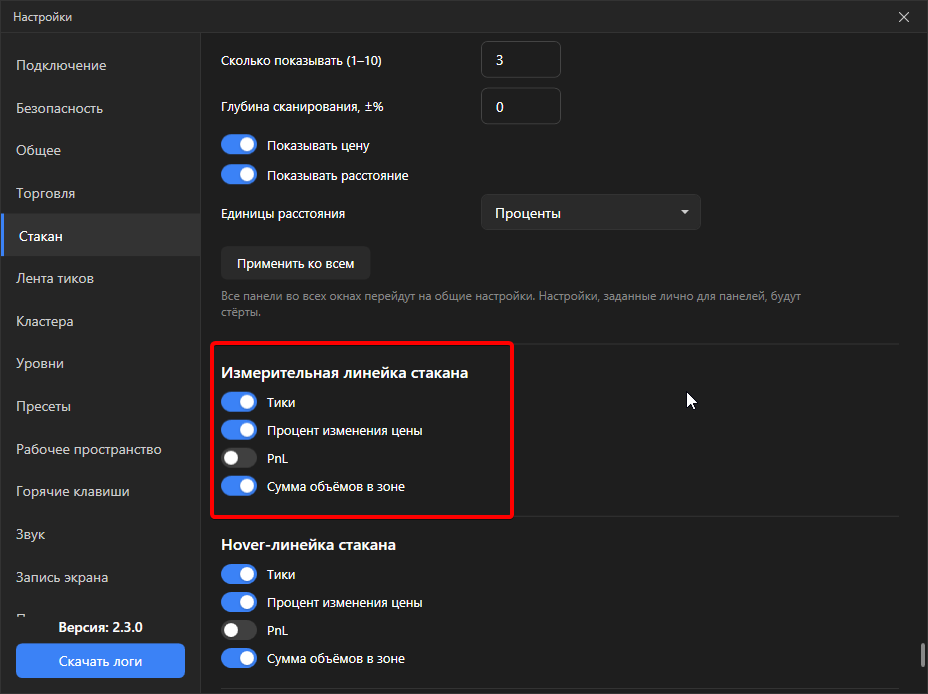Go to the Безопасность section
The height and width of the screenshot is (694, 928).
(101, 108)
